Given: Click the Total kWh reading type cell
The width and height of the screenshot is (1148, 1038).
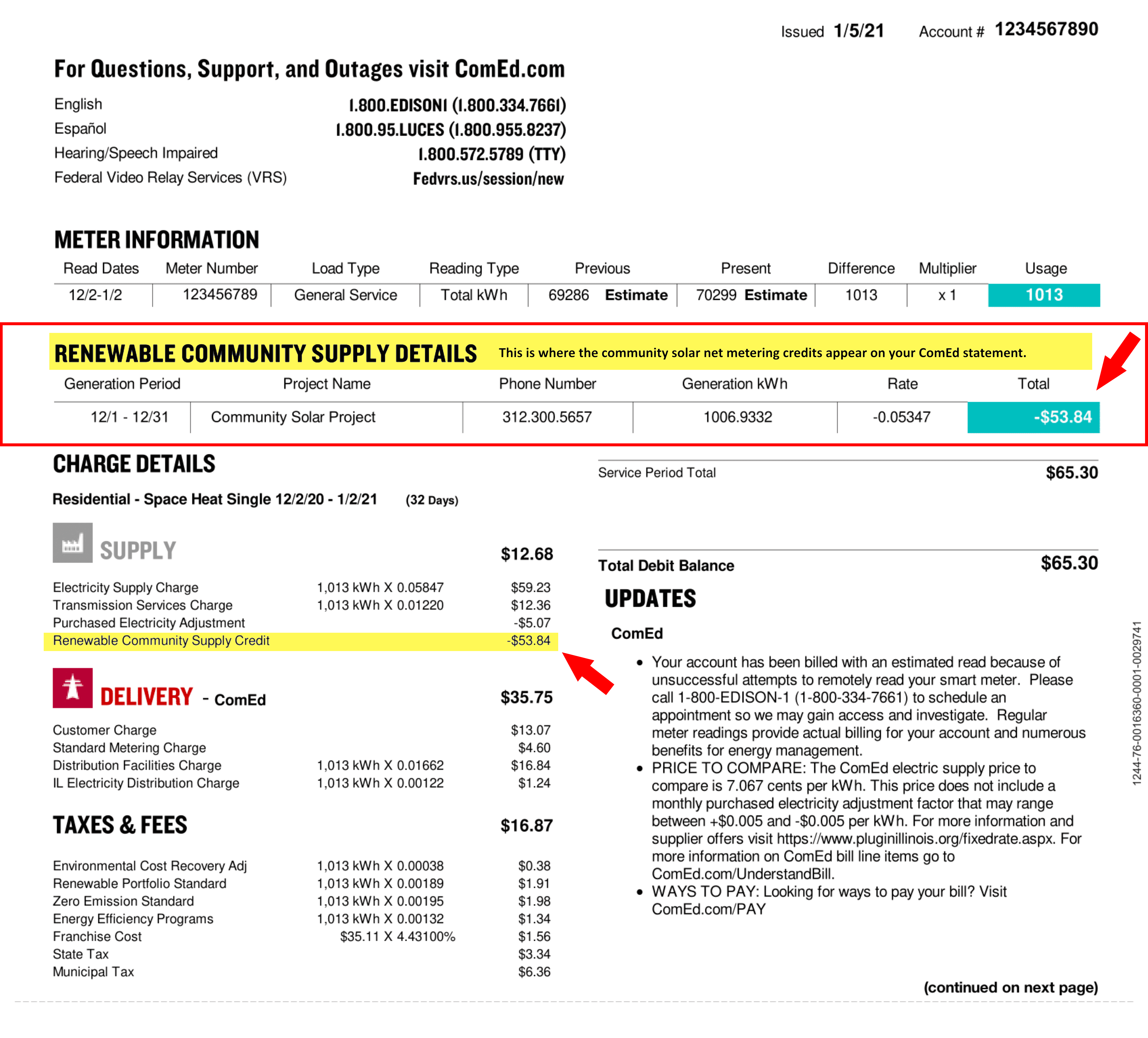Looking at the screenshot, I should pyautogui.click(x=474, y=295).
